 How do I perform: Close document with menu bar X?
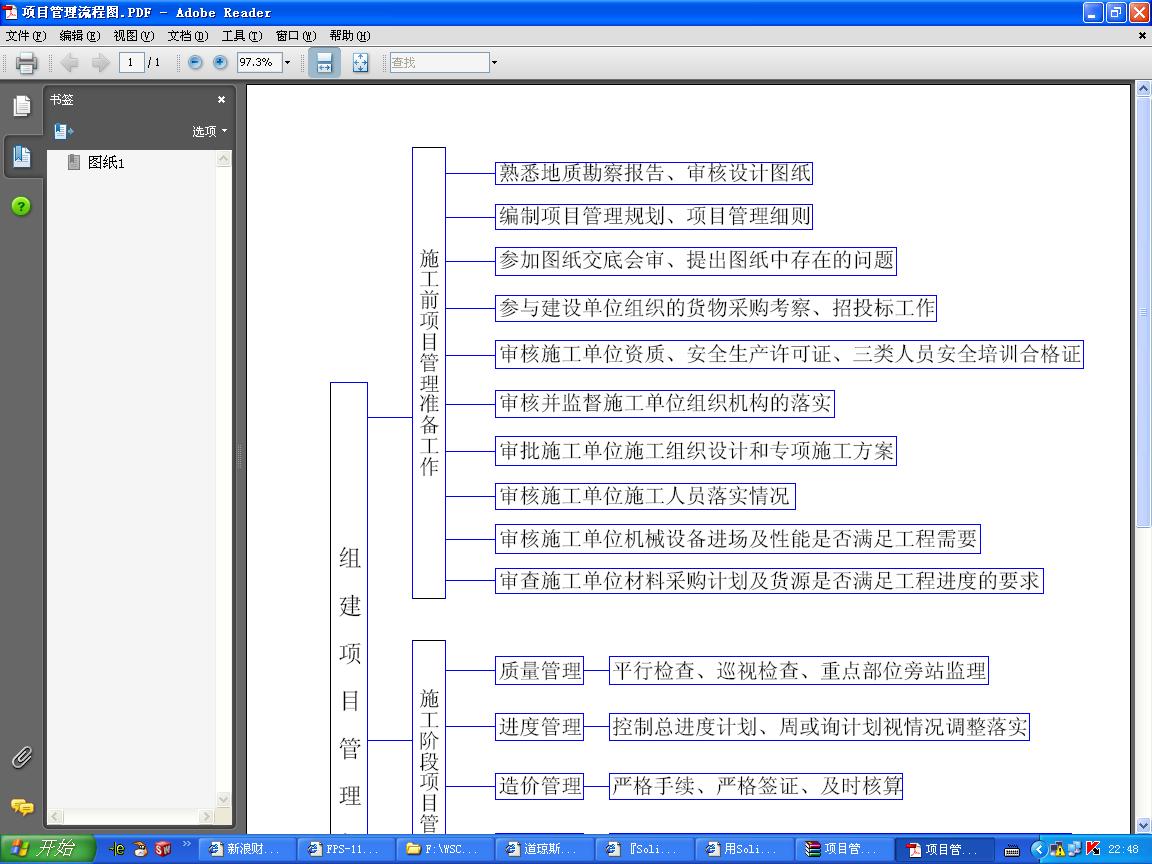pyautogui.click(x=1142, y=35)
